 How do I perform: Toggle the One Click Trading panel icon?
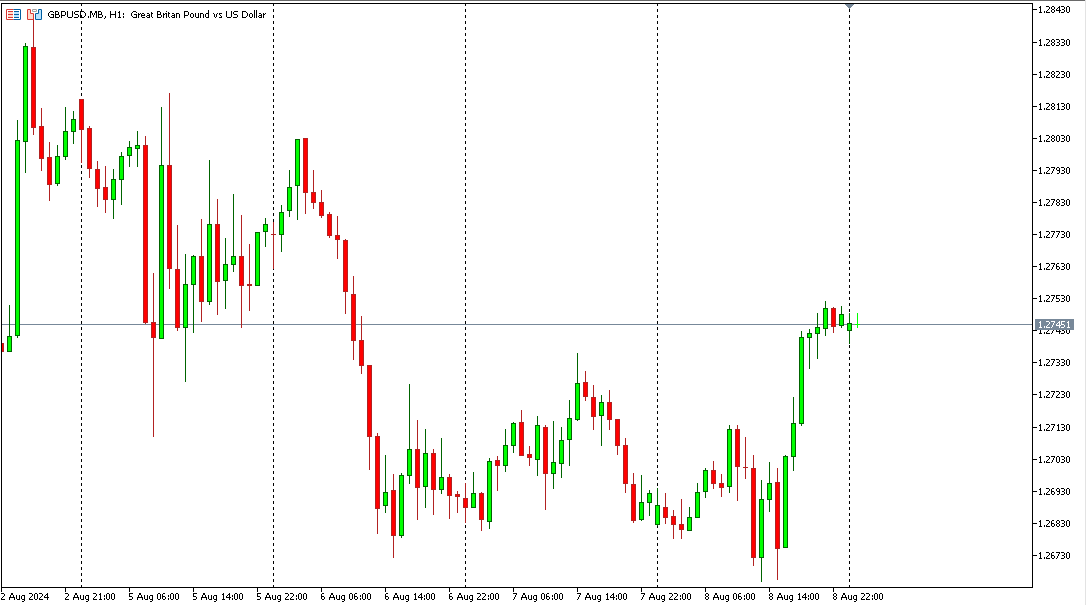[x=34, y=14]
